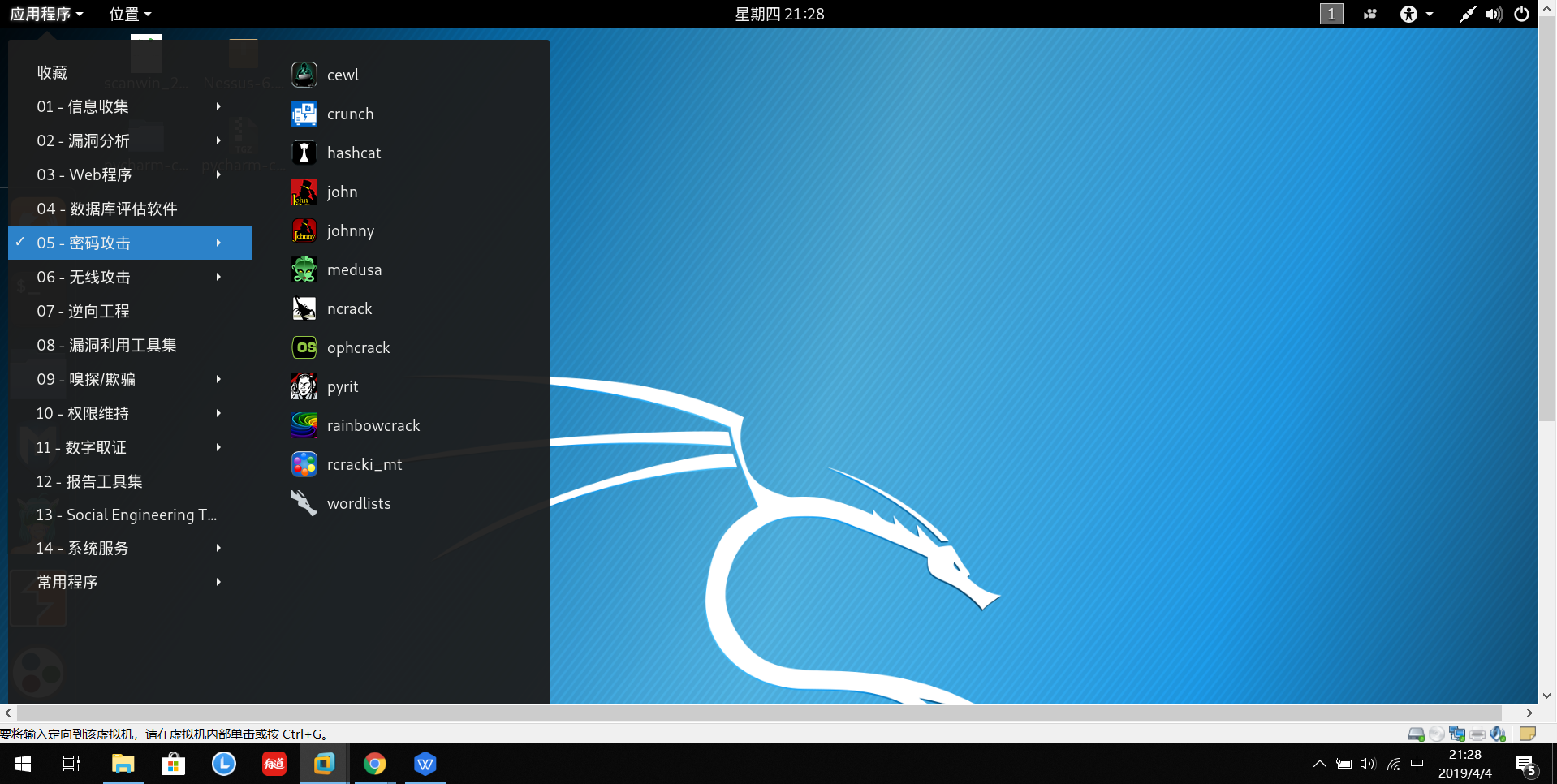
Task: Open the power menu icon in top bar
Action: pos(1522,14)
